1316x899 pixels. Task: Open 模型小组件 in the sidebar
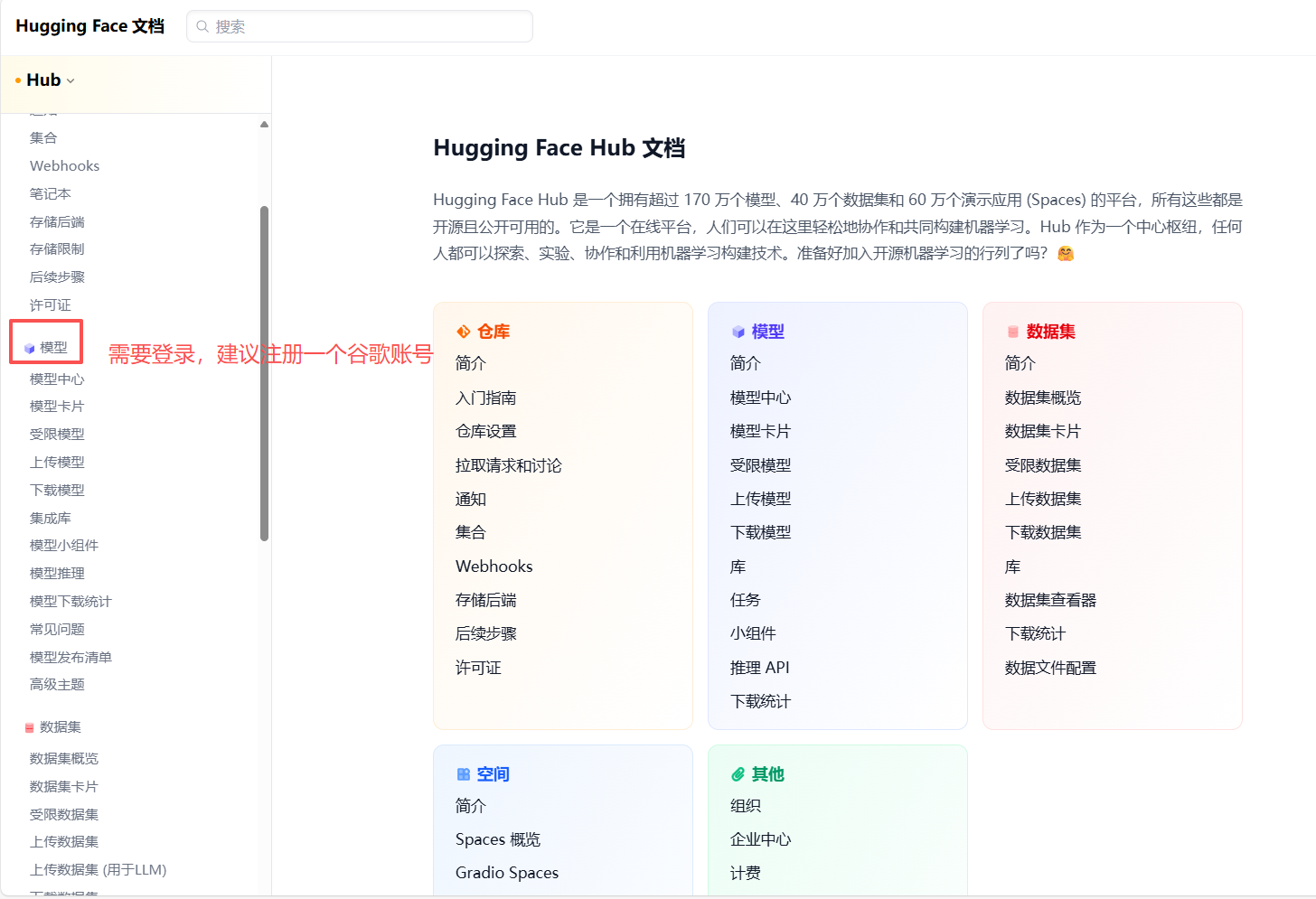(64, 546)
